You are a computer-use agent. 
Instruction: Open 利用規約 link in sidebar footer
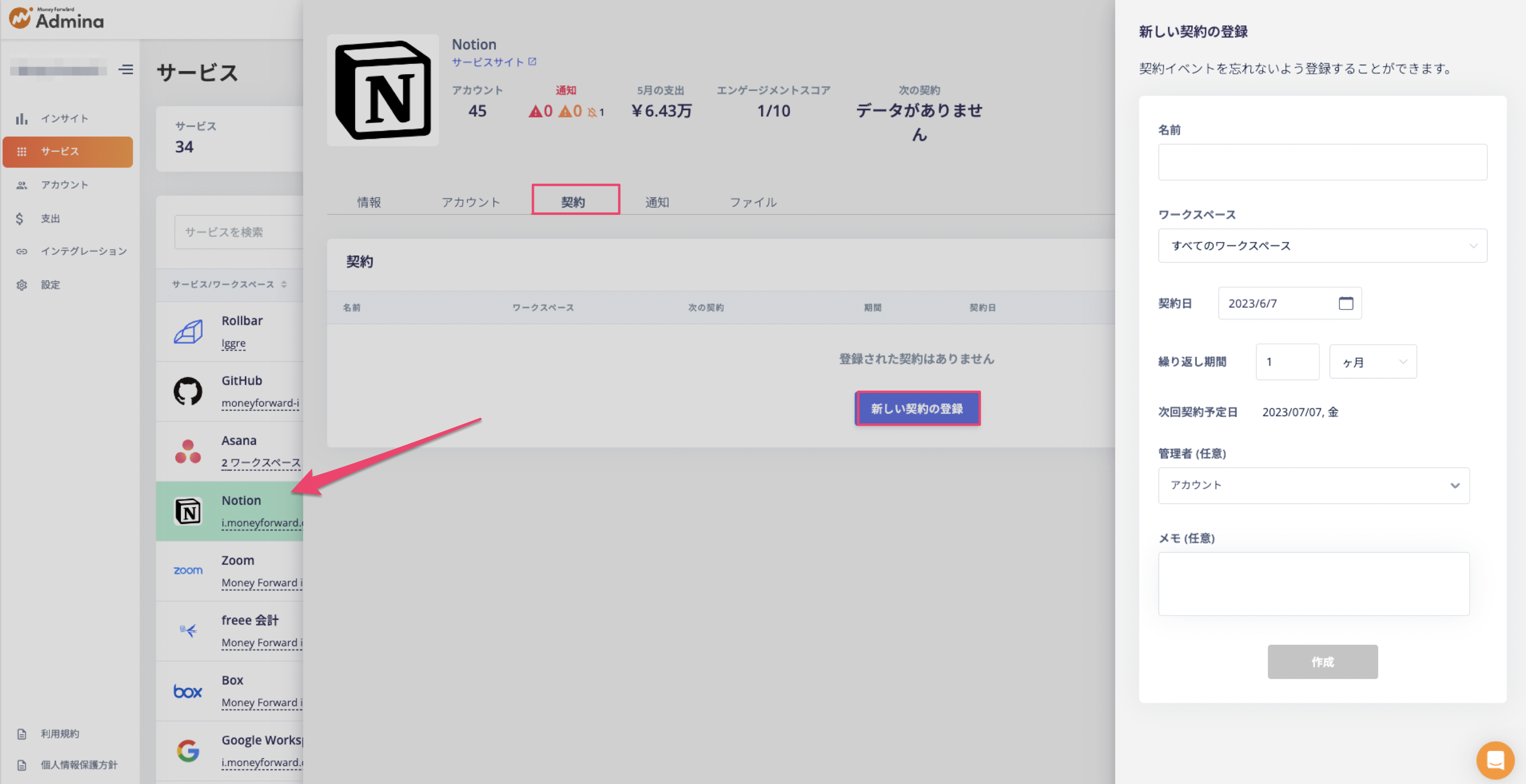[60, 734]
